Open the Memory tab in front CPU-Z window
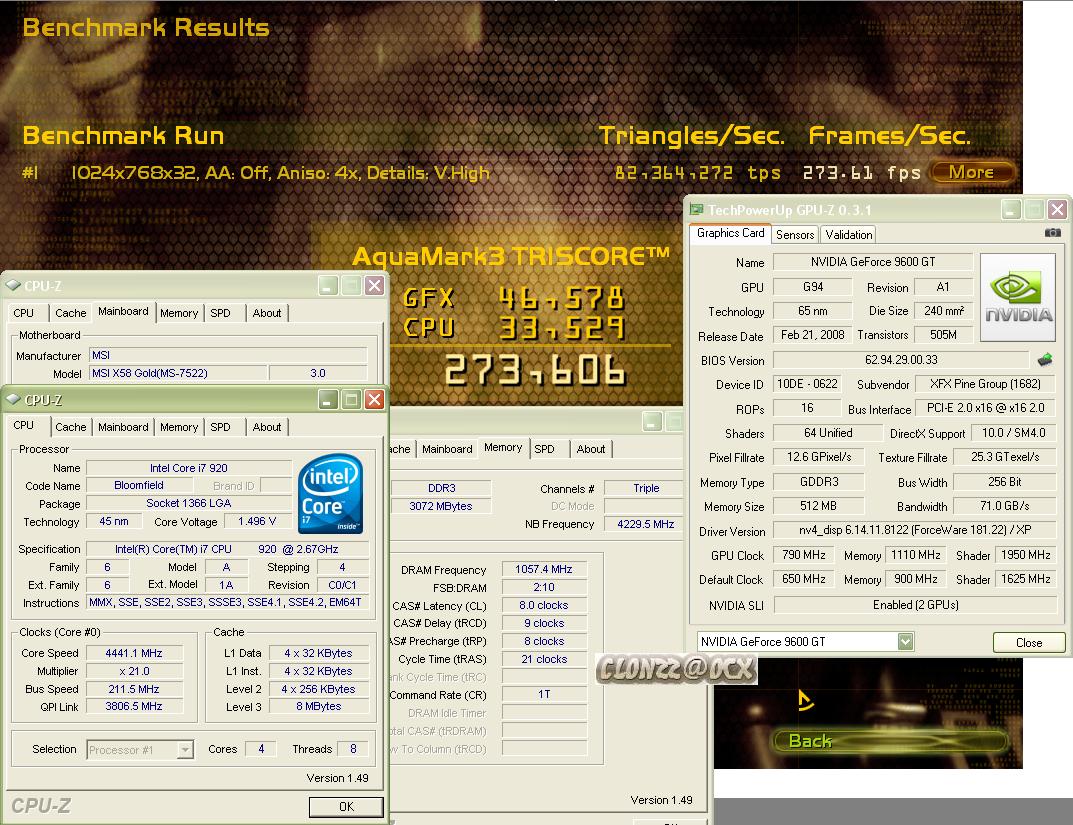This screenshot has width=1073, height=825. point(179,427)
